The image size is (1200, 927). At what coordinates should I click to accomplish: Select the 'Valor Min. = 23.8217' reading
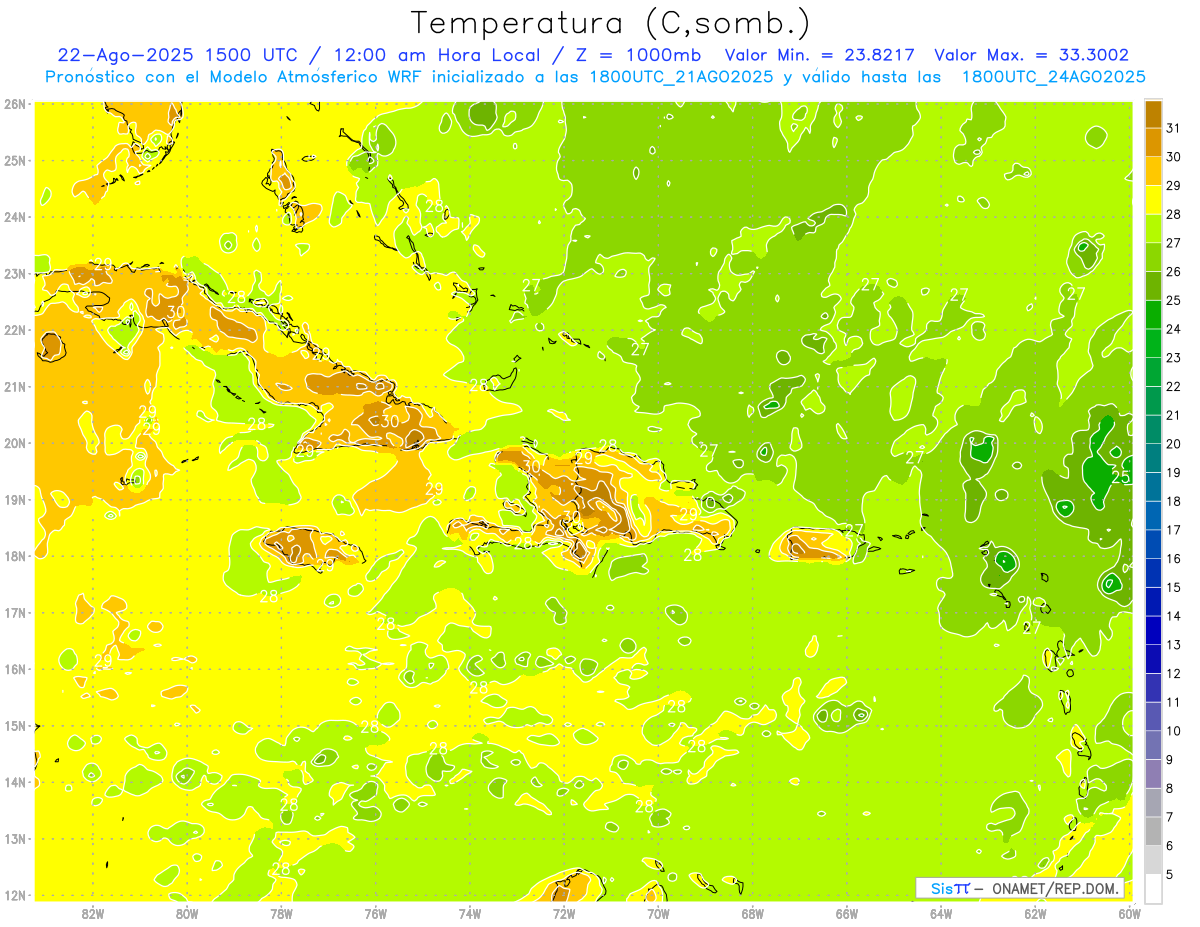point(822,55)
